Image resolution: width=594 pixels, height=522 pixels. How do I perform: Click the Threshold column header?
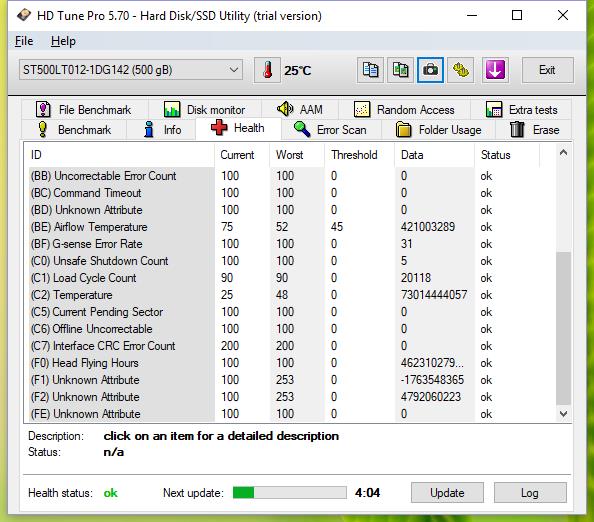coord(360,155)
